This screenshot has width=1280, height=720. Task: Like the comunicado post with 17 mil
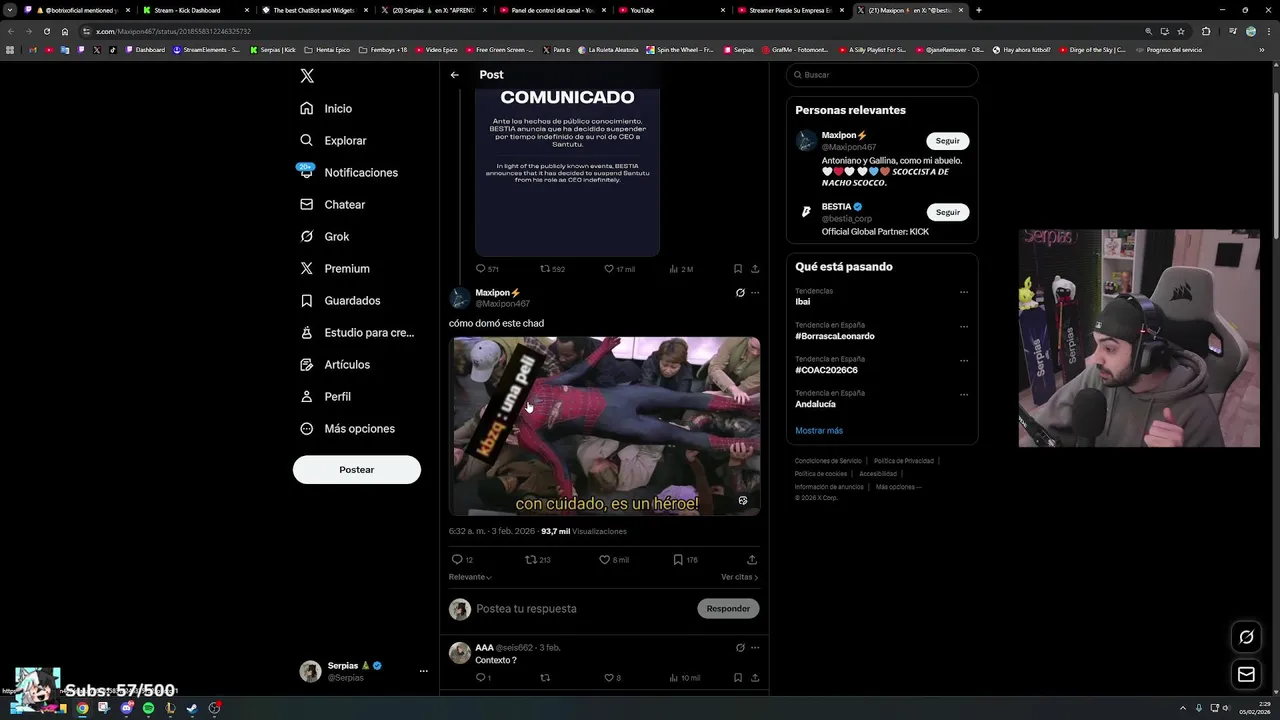(609, 268)
